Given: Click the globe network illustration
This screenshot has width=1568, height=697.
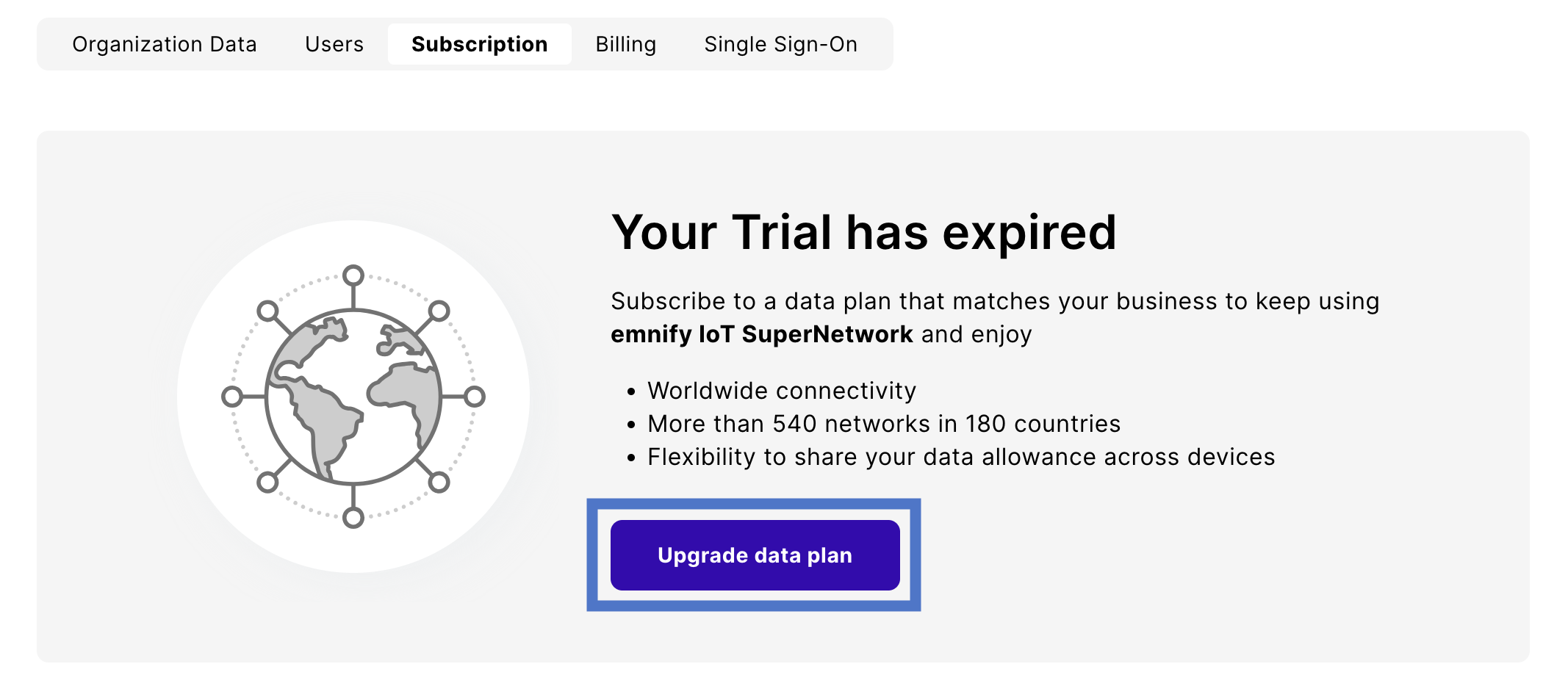Looking at the screenshot, I should (x=353, y=397).
